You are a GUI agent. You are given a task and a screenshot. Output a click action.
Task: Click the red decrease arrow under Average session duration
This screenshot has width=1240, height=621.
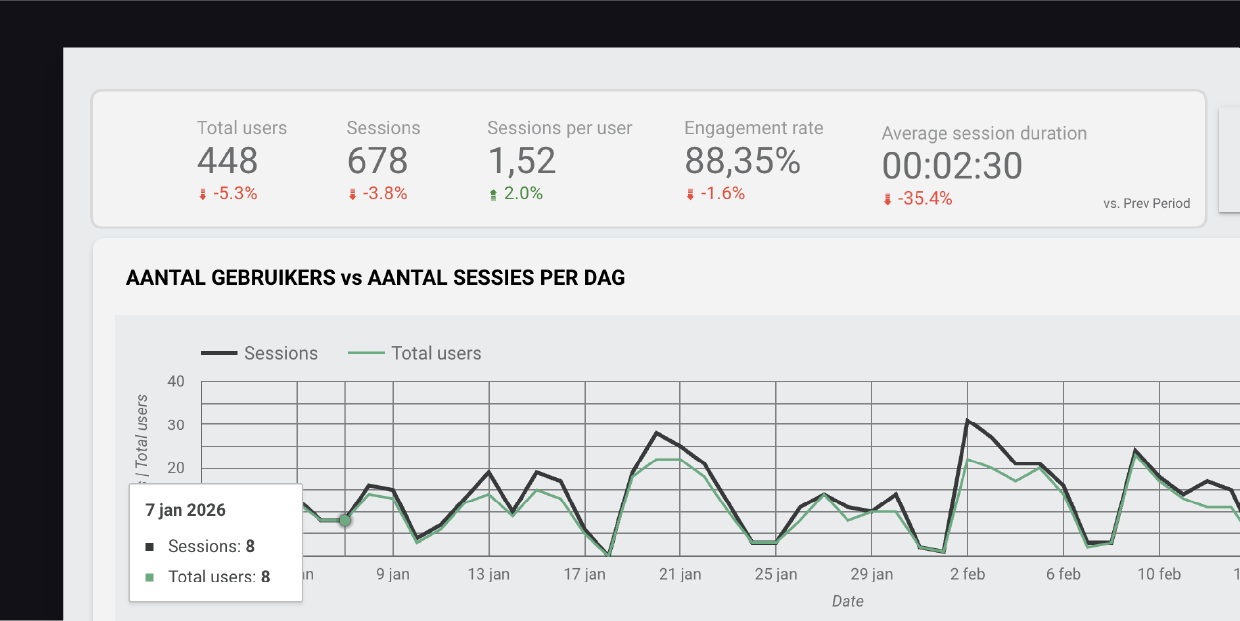(x=888, y=199)
